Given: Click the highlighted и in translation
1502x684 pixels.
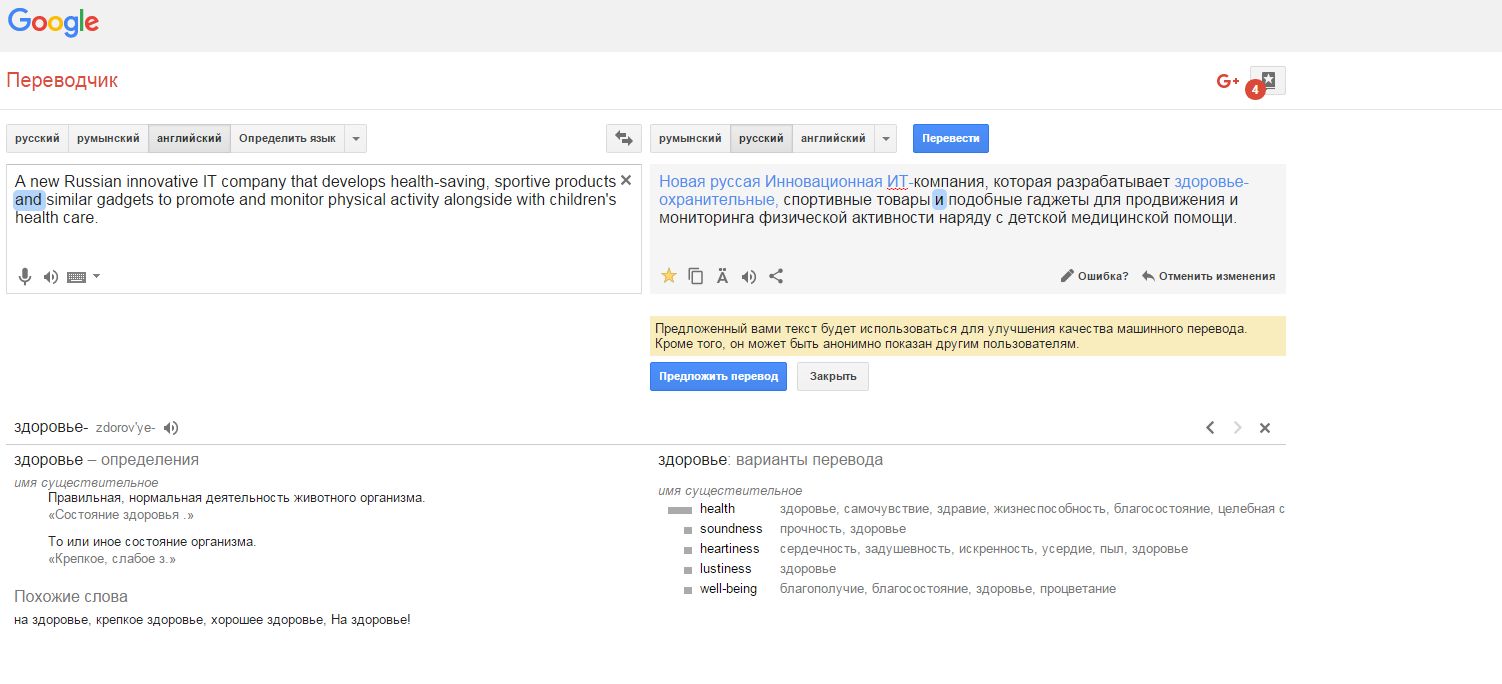Looking at the screenshot, I should (x=938, y=199).
